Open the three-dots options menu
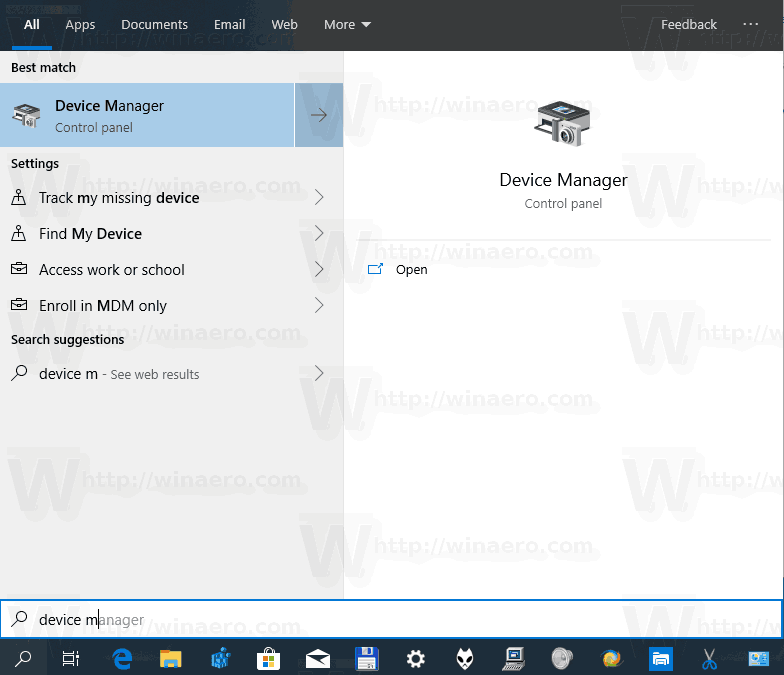Viewport: 784px width, 675px height. tap(750, 24)
